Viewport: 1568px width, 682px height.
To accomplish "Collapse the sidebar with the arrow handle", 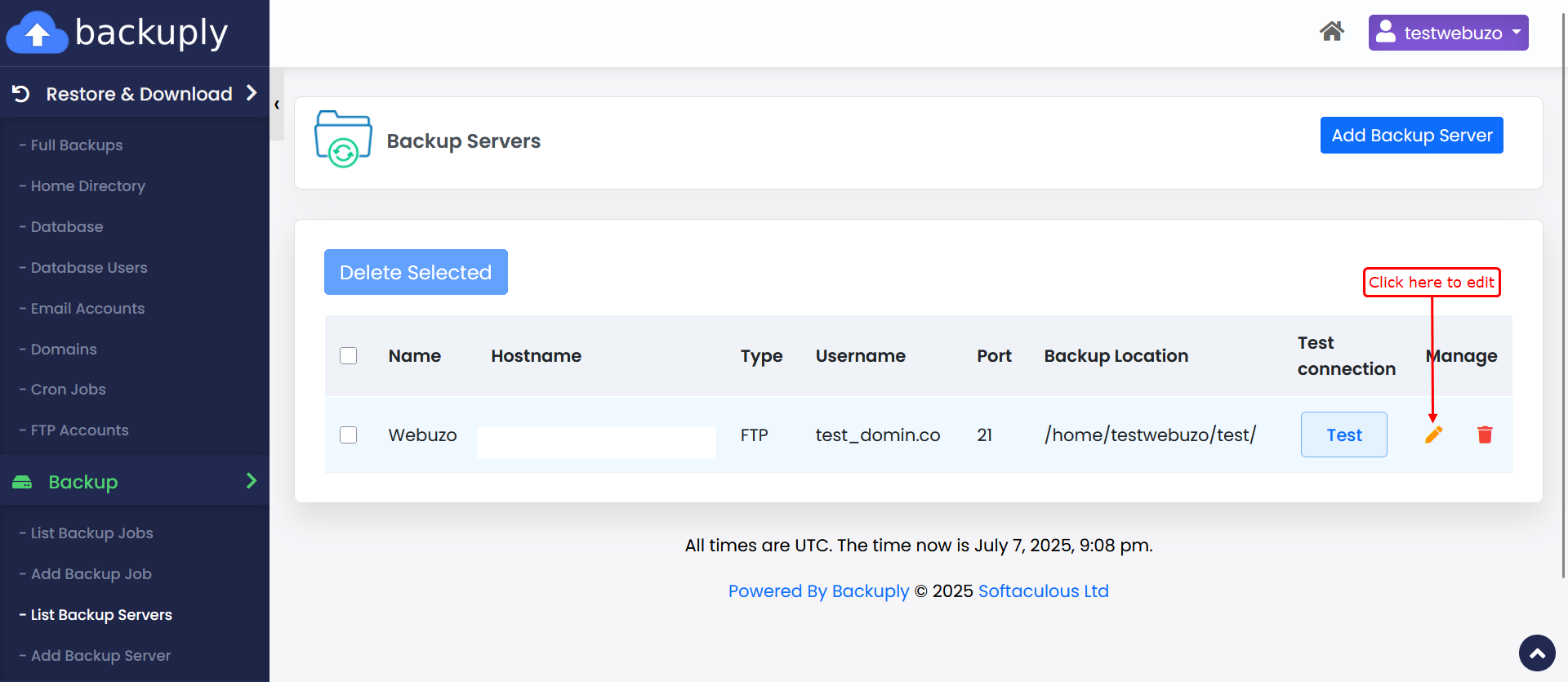I will coord(277,105).
